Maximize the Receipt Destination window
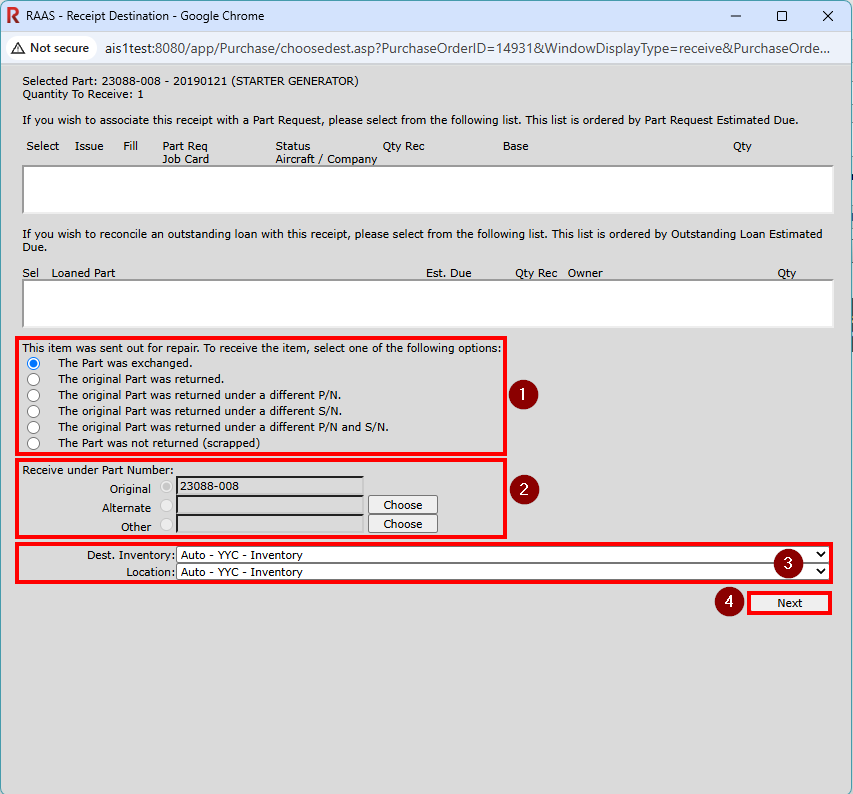853x794 pixels. 782,16
